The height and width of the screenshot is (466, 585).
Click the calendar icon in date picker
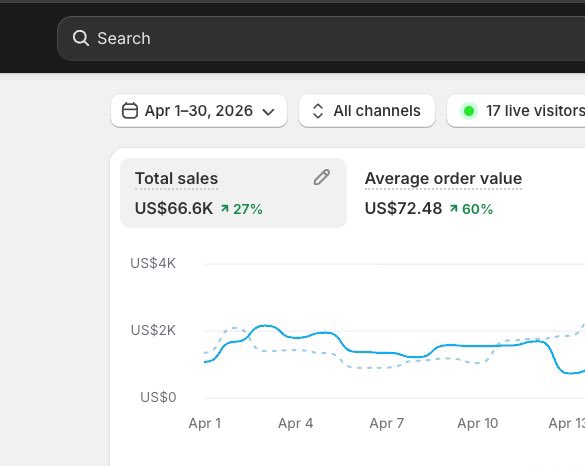tap(130, 111)
